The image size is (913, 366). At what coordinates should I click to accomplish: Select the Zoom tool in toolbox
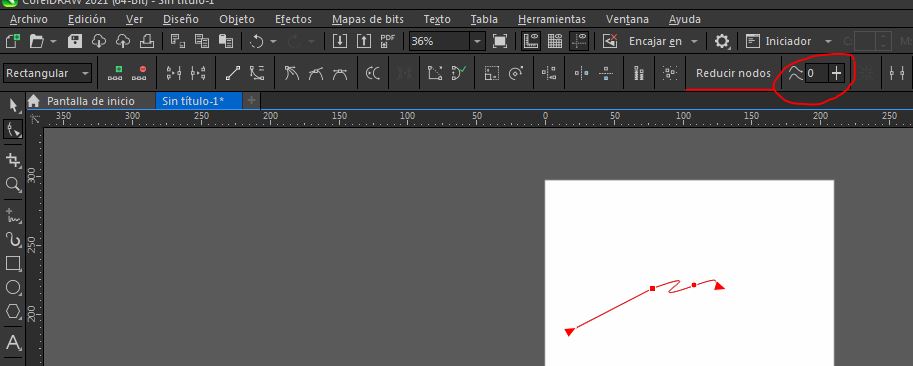point(13,185)
